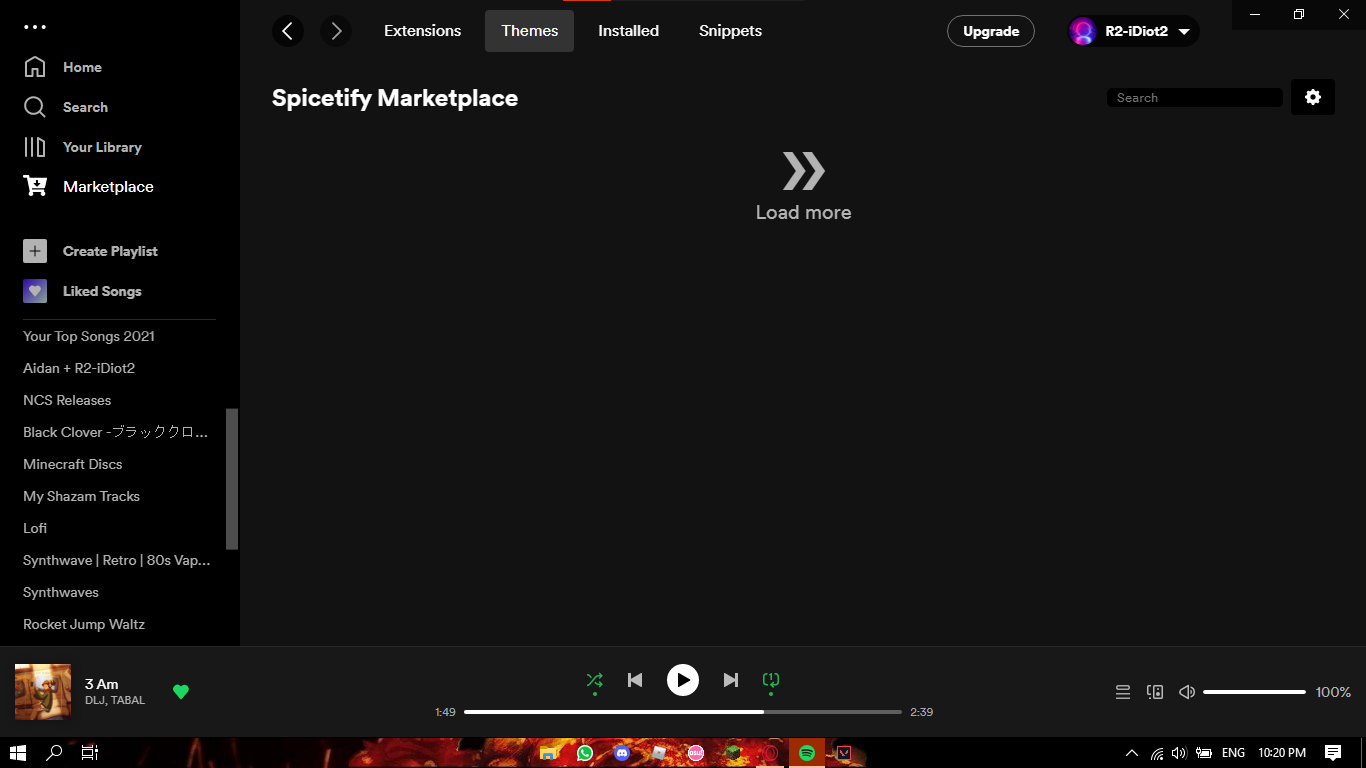This screenshot has width=1366, height=768.
Task: Switch to the Installed tab
Action: pos(629,31)
